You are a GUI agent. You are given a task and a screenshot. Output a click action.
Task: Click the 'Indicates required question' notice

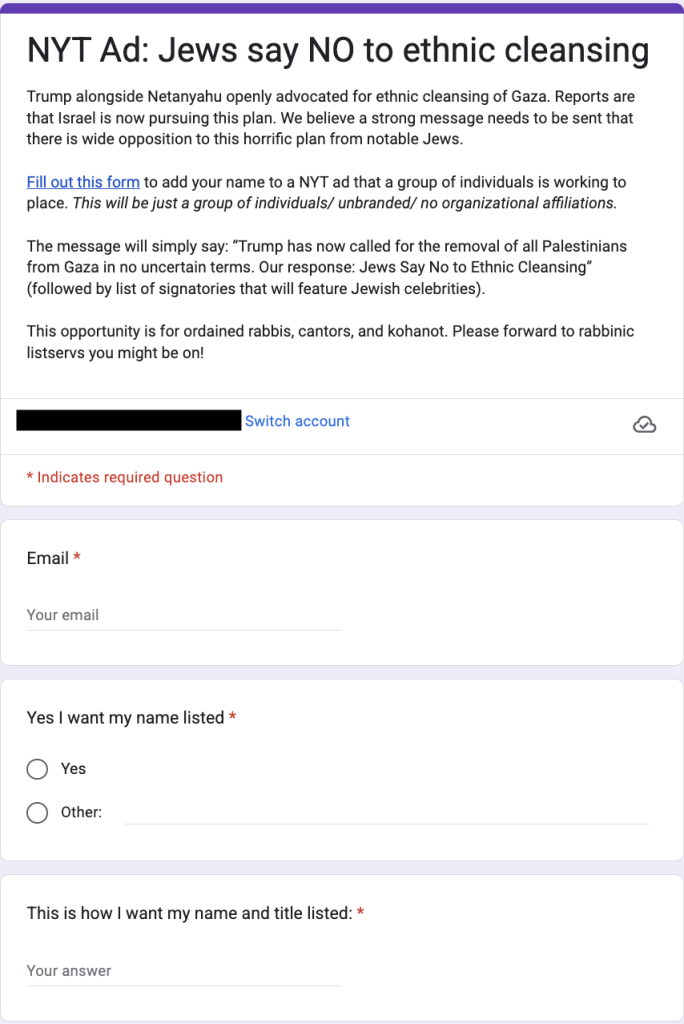click(125, 477)
